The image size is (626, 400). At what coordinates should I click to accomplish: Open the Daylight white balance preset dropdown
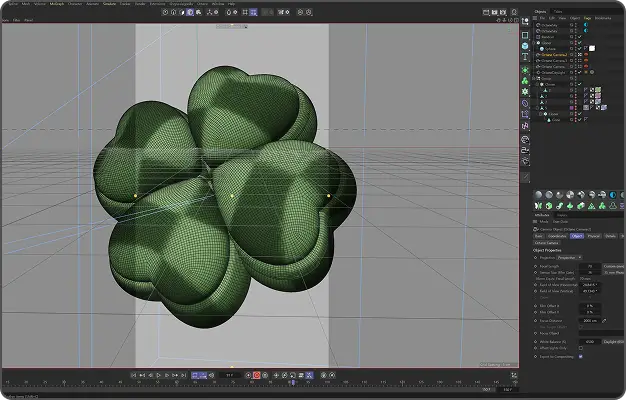[x=614, y=342]
